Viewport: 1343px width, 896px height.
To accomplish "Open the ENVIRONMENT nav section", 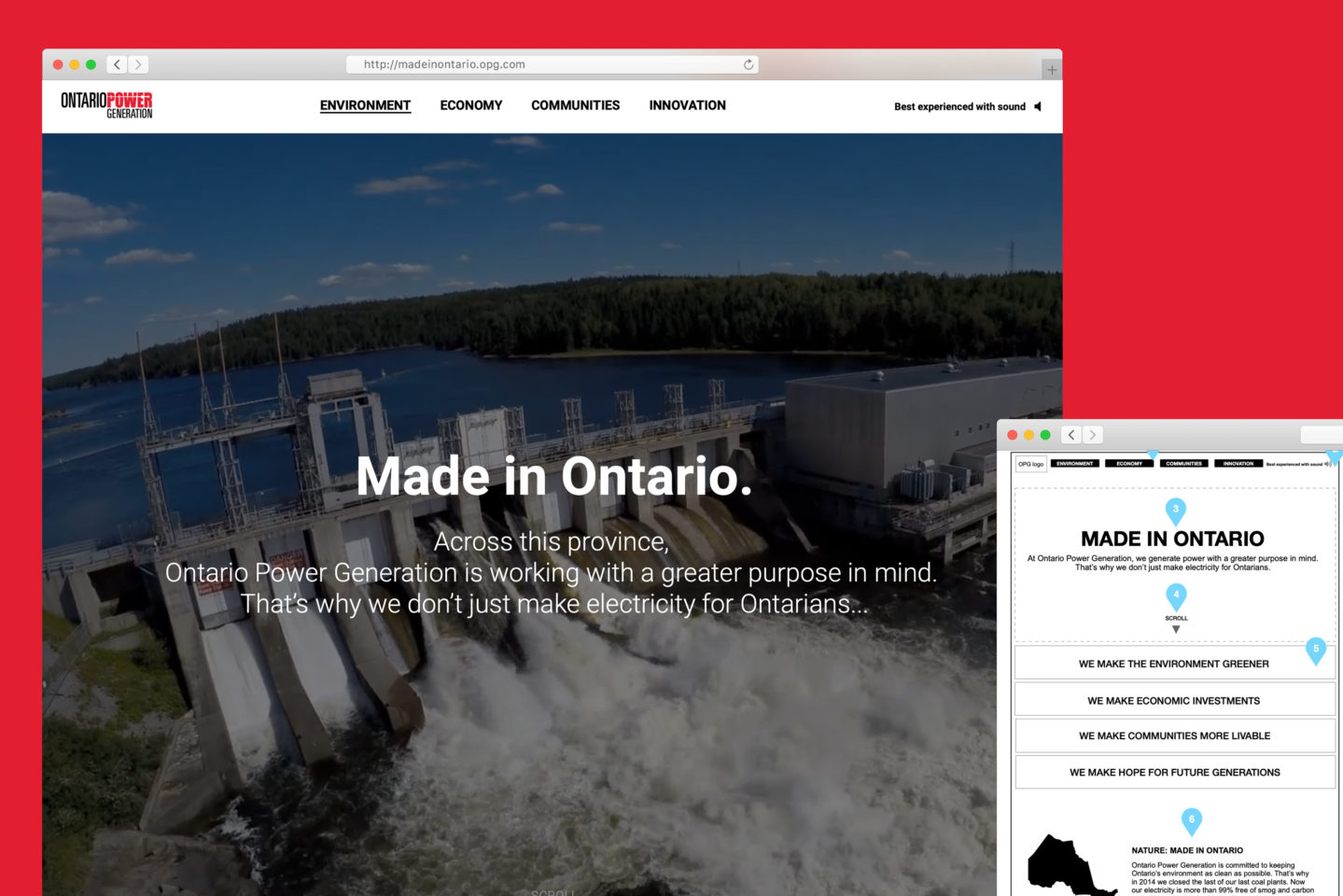I will 365,105.
